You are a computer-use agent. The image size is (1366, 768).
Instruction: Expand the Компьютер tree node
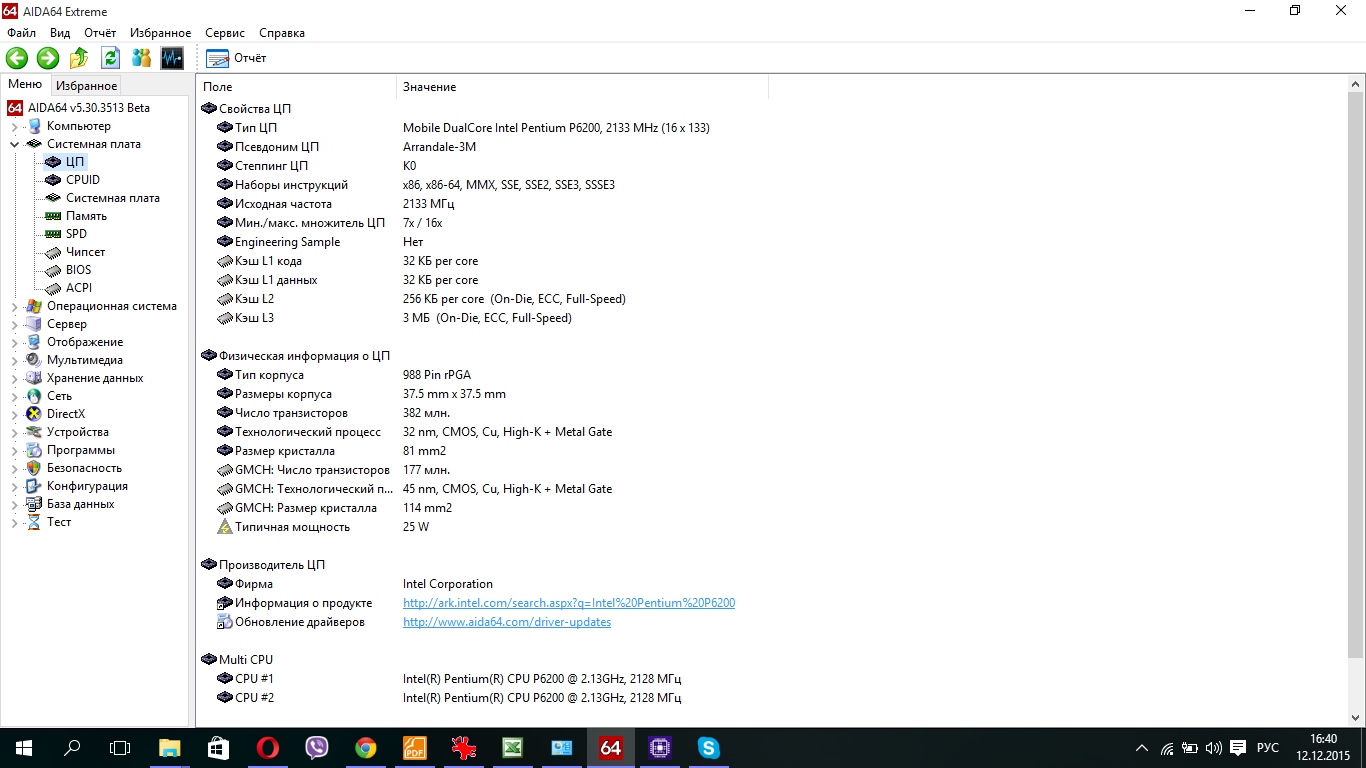(14, 126)
